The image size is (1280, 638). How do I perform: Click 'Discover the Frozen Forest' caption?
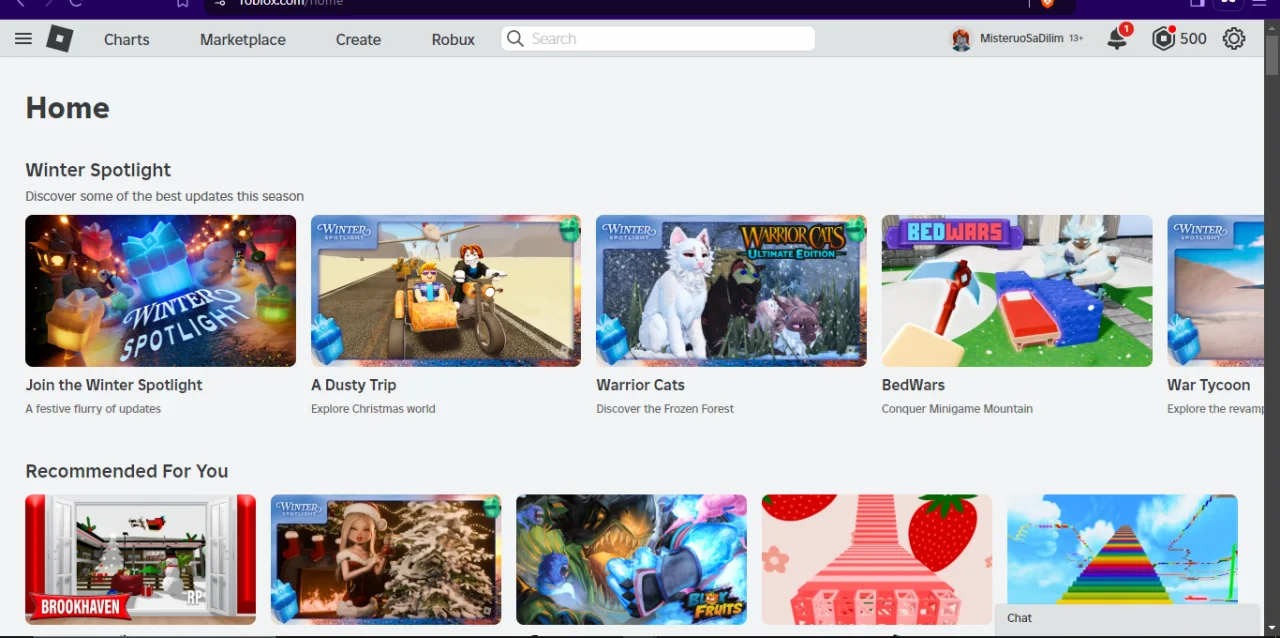(x=665, y=409)
